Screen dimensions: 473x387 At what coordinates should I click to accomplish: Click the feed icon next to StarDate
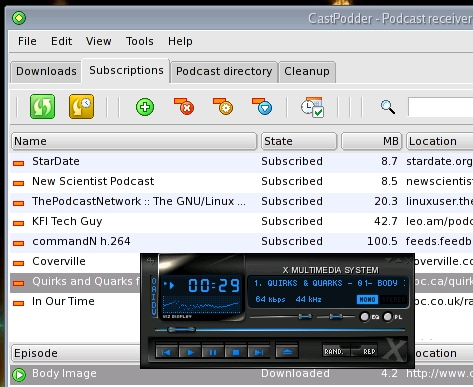point(18,163)
